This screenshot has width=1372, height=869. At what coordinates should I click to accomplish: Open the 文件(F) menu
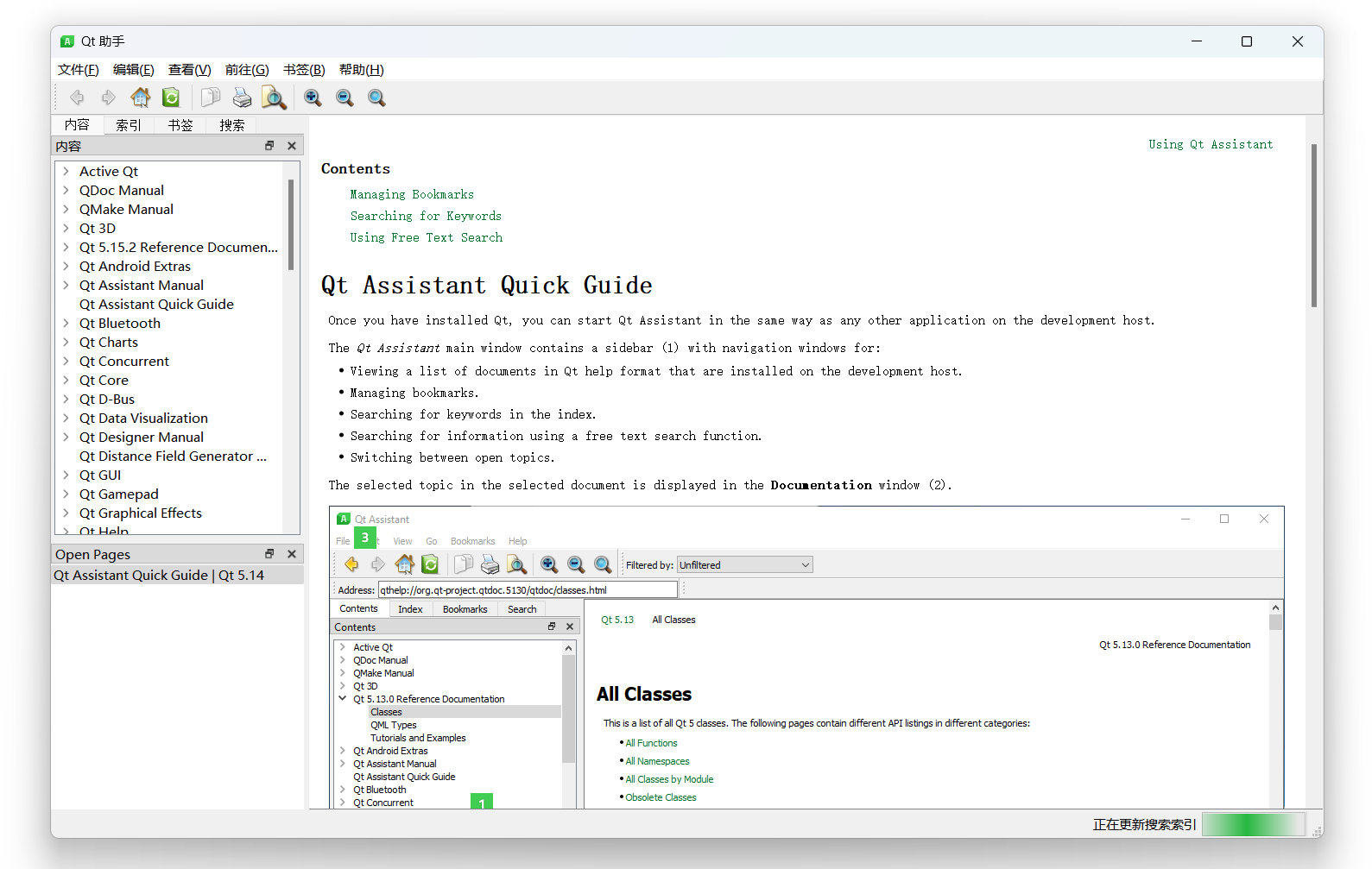pos(79,70)
